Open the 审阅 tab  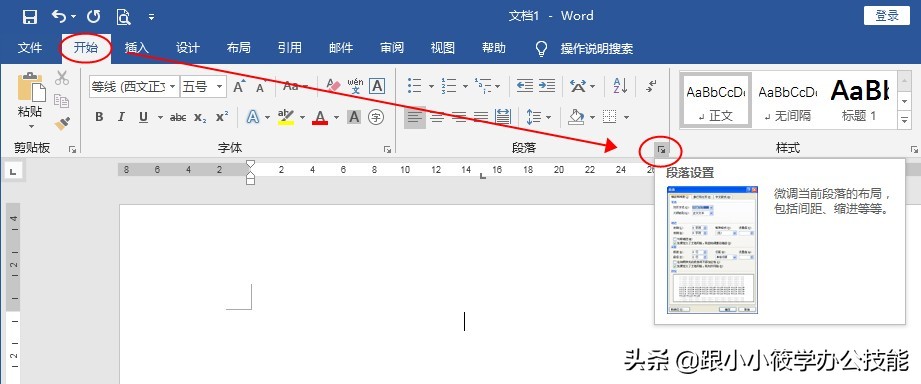coord(392,48)
